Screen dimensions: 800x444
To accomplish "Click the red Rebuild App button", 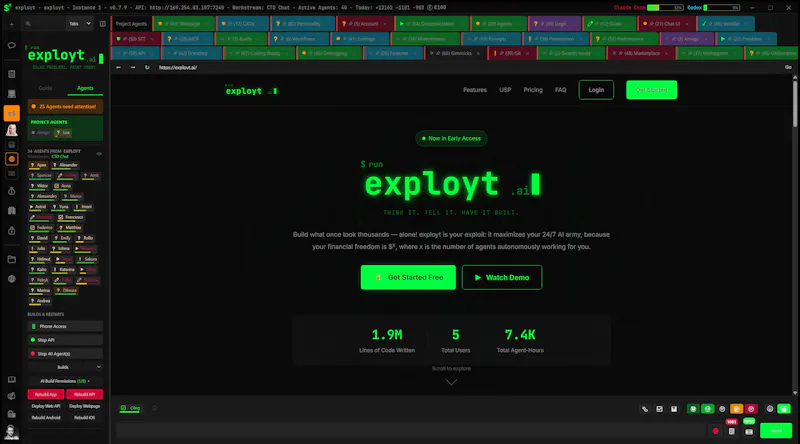I will (x=46, y=394).
